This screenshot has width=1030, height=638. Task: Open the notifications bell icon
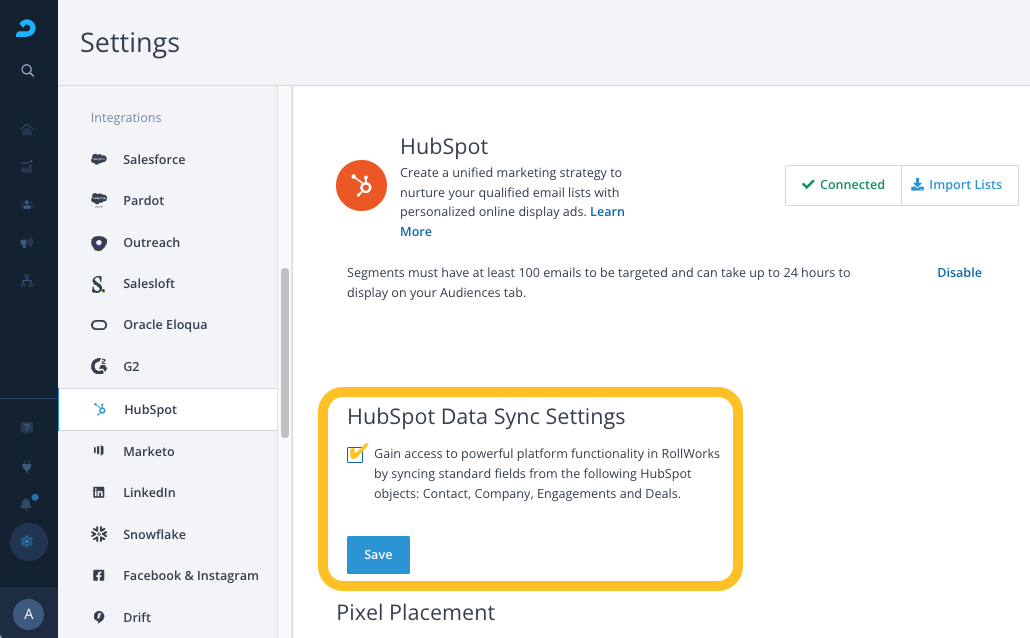click(27, 504)
